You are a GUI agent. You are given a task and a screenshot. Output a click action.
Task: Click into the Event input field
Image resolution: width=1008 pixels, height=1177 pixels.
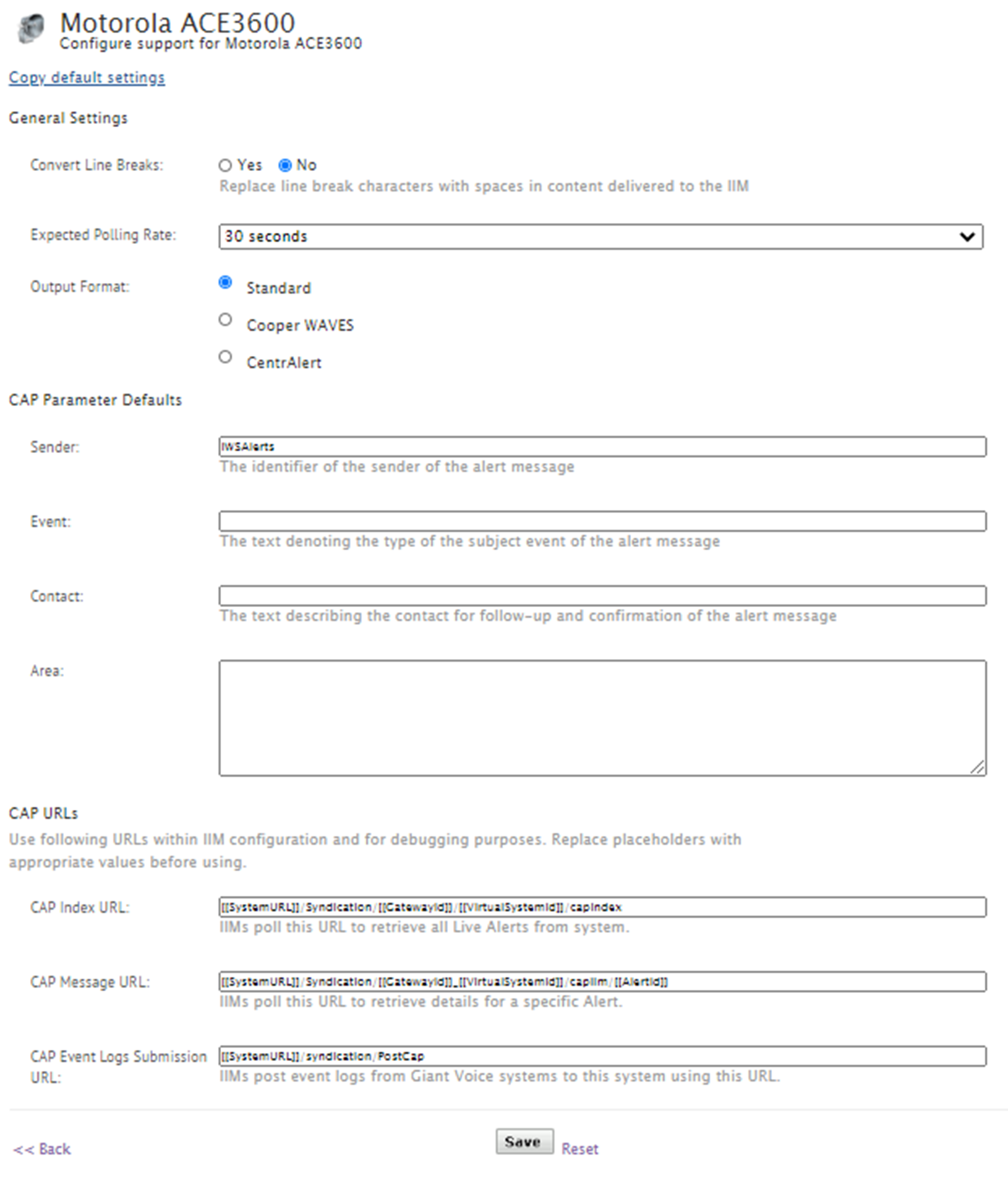pyautogui.click(x=603, y=521)
